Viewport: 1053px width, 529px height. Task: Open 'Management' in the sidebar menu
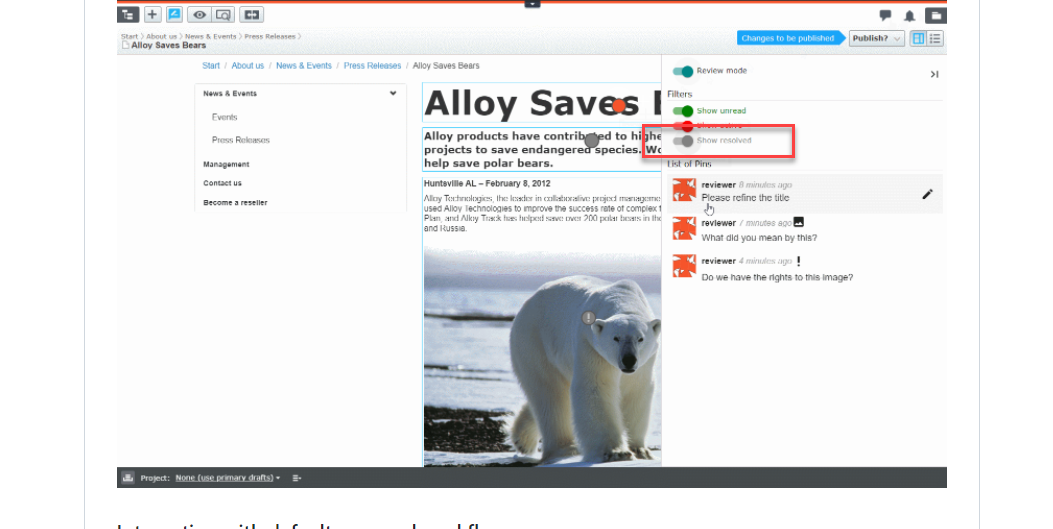pos(226,164)
